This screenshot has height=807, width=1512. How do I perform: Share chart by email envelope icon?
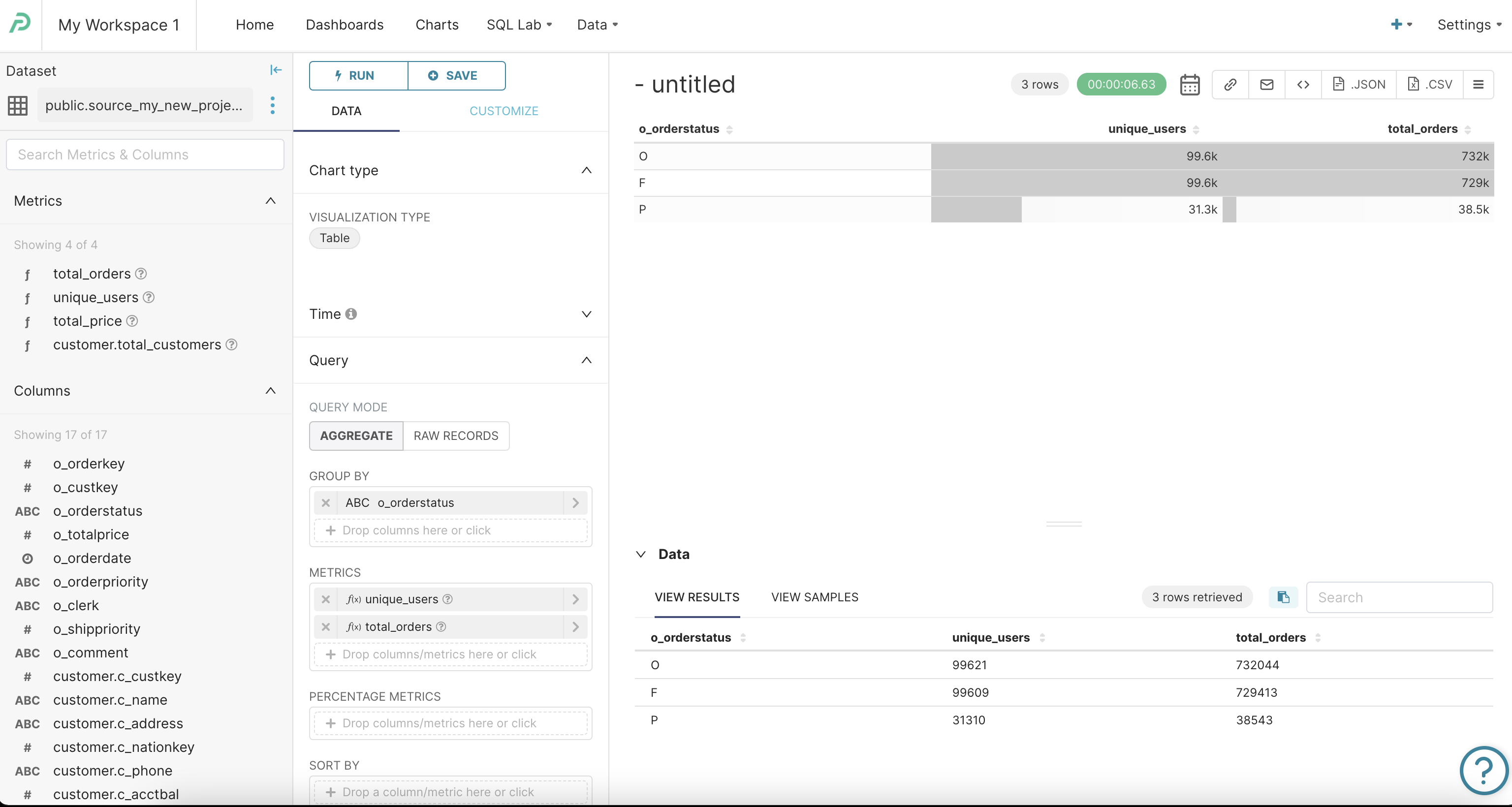[x=1267, y=85]
